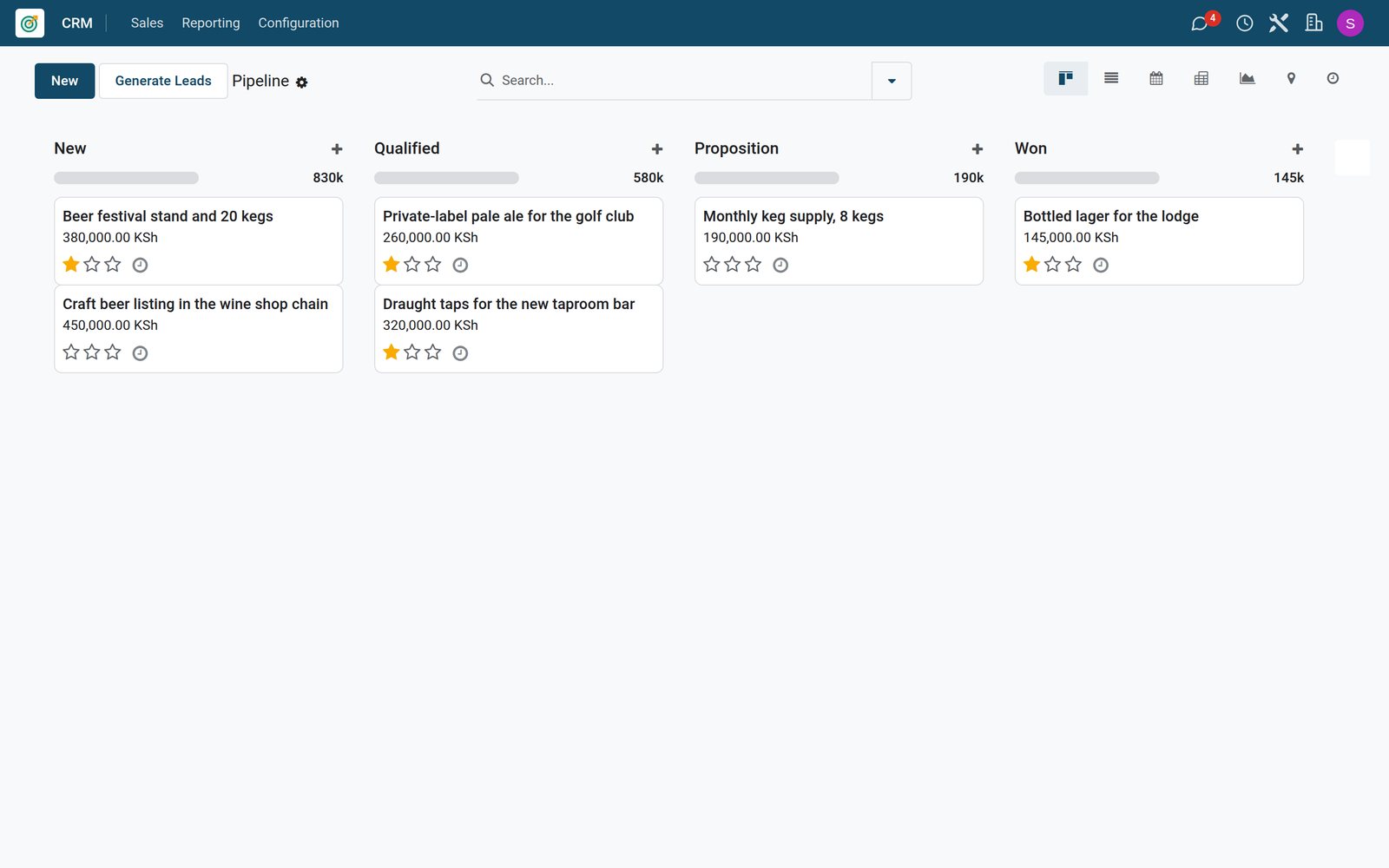Open activity clock on Monthly keg supply card

pyautogui.click(x=780, y=265)
